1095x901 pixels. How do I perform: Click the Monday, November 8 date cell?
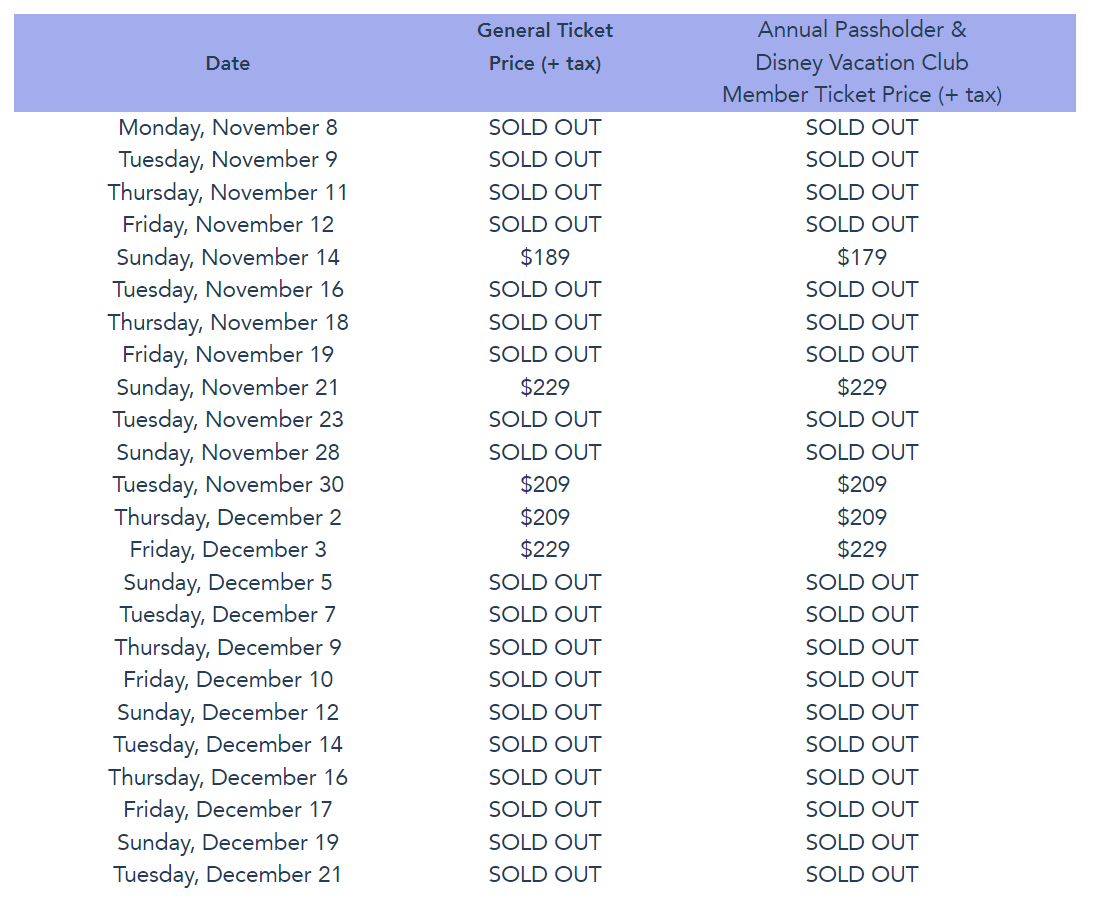coord(228,127)
